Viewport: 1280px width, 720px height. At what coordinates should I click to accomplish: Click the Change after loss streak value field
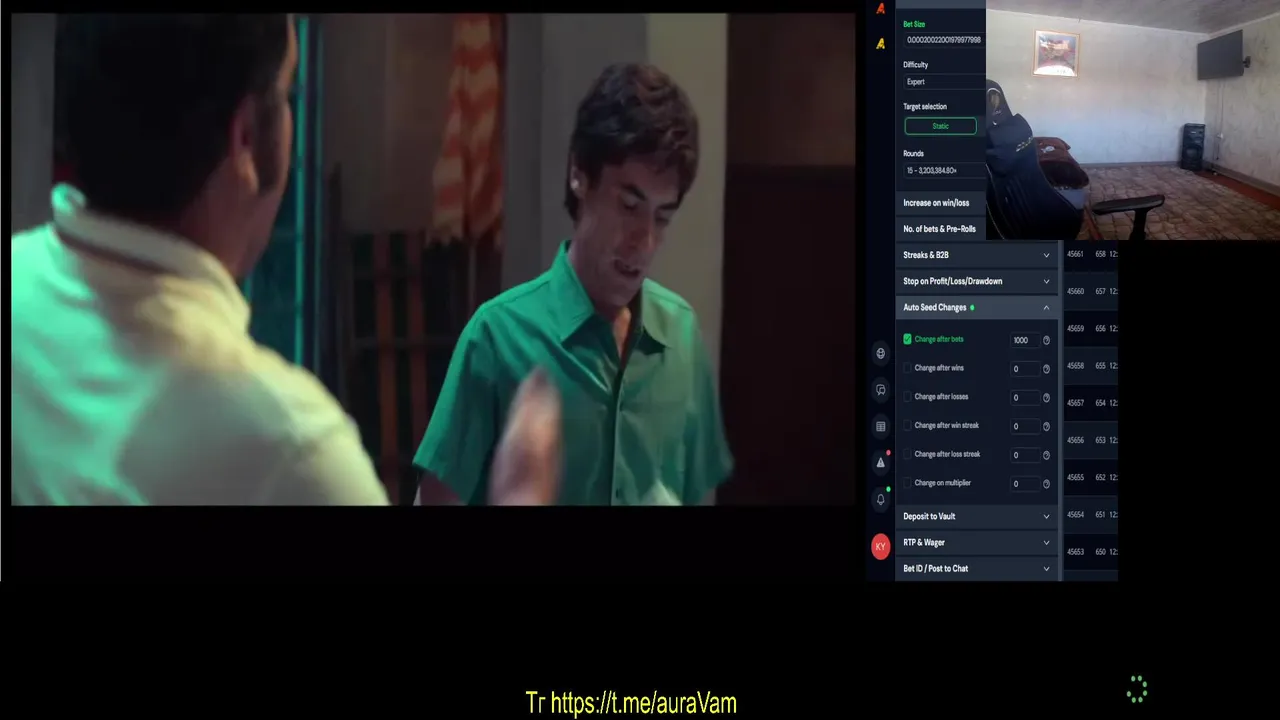point(1023,455)
